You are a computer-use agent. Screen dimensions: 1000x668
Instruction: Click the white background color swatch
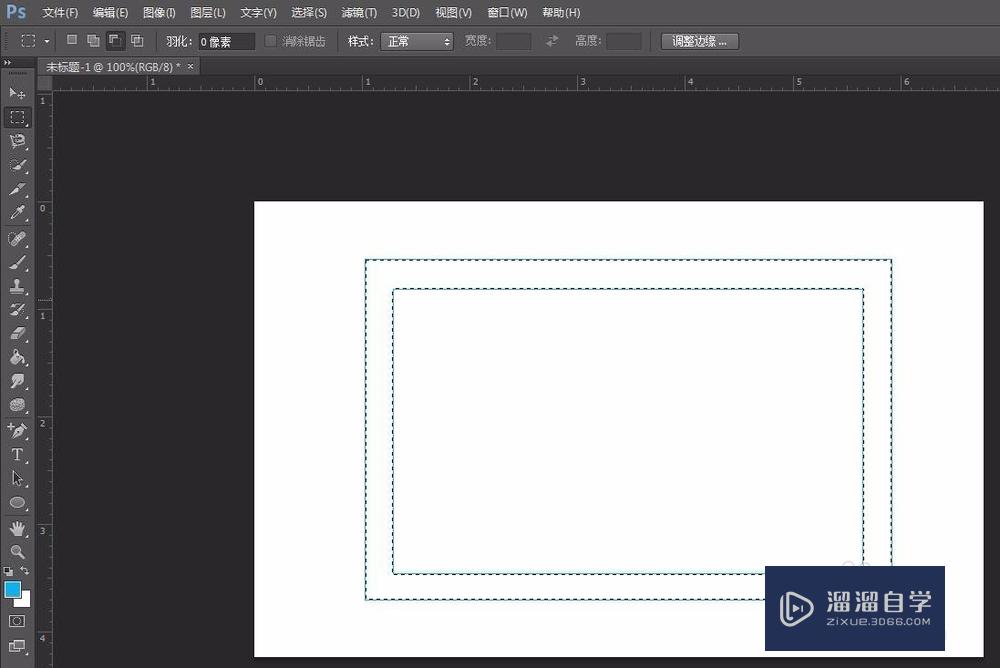(x=26, y=601)
